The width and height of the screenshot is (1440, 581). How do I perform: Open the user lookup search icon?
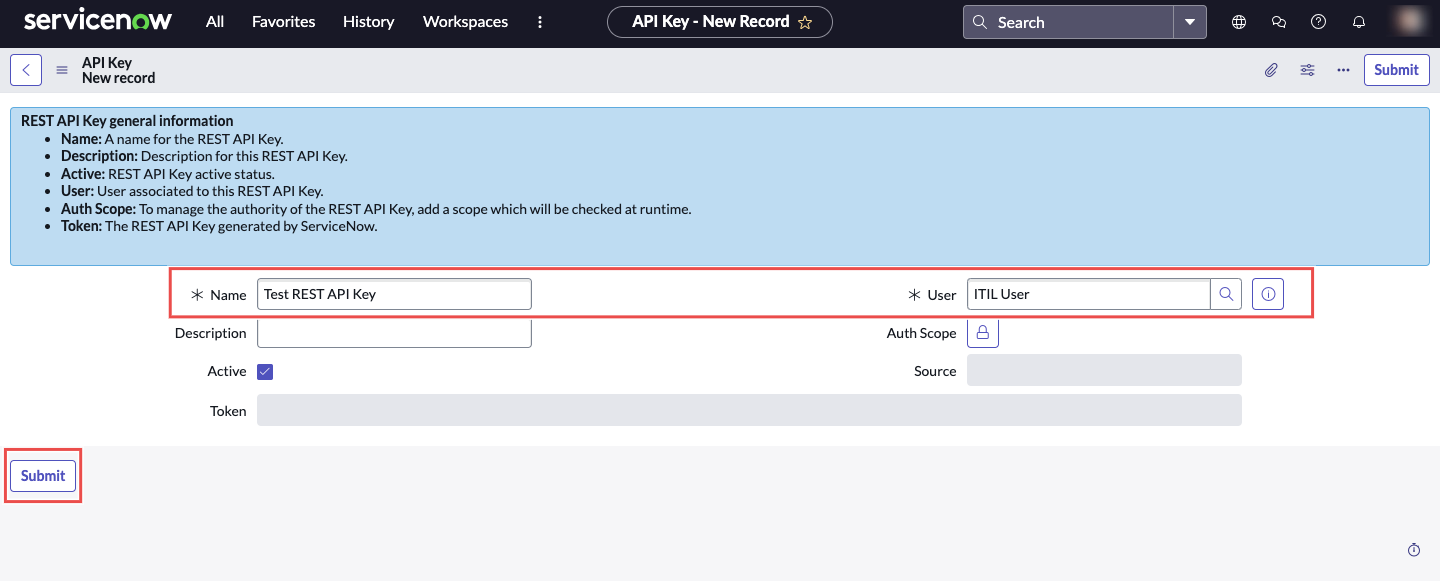pos(1226,293)
